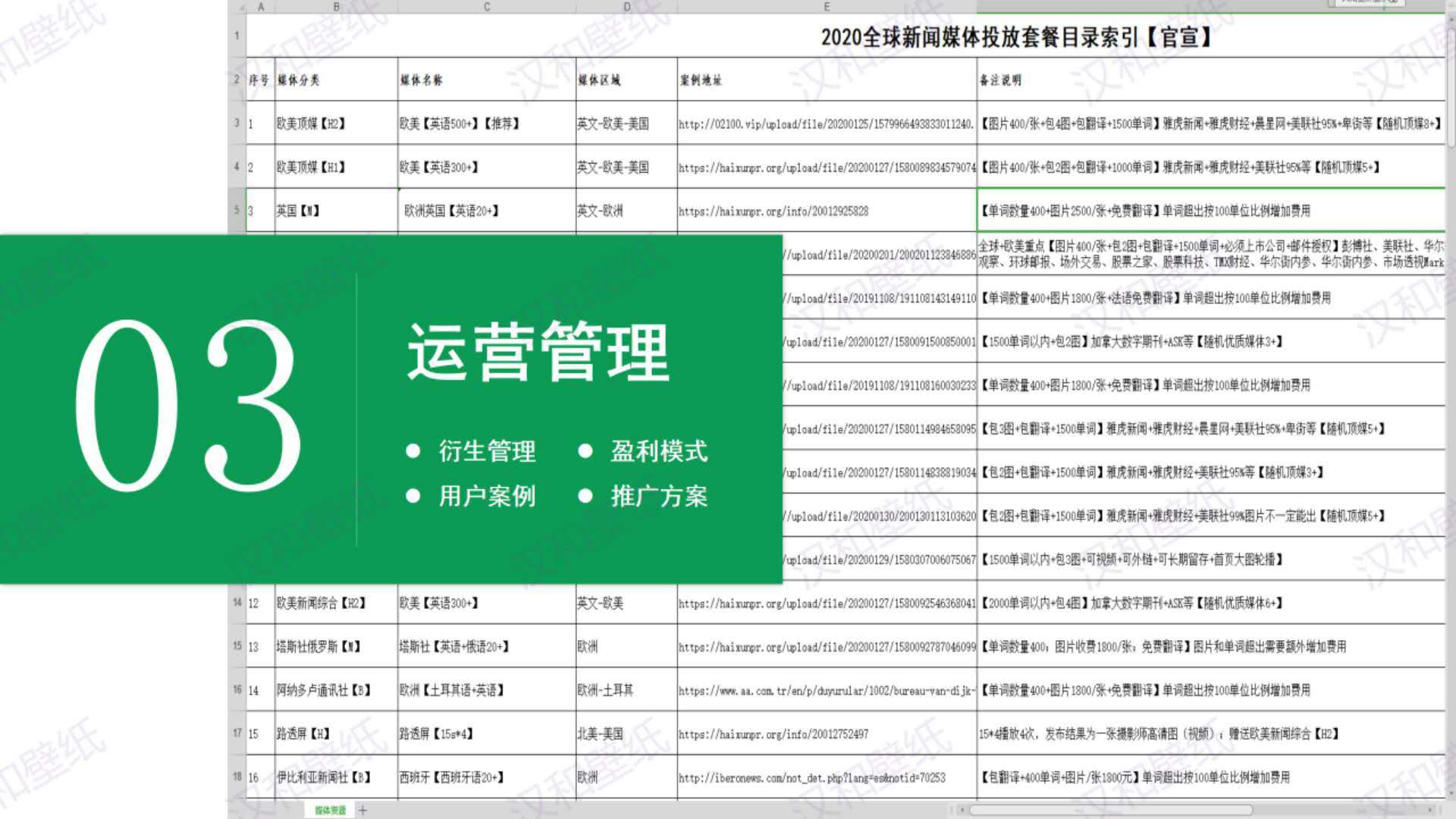
Task: Select cell 欧洲-土耳其
Action: point(626,690)
